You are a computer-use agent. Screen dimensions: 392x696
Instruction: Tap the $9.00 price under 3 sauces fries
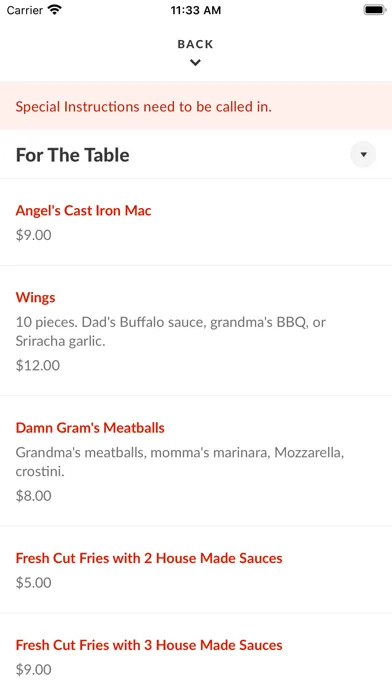[x=34, y=669]
